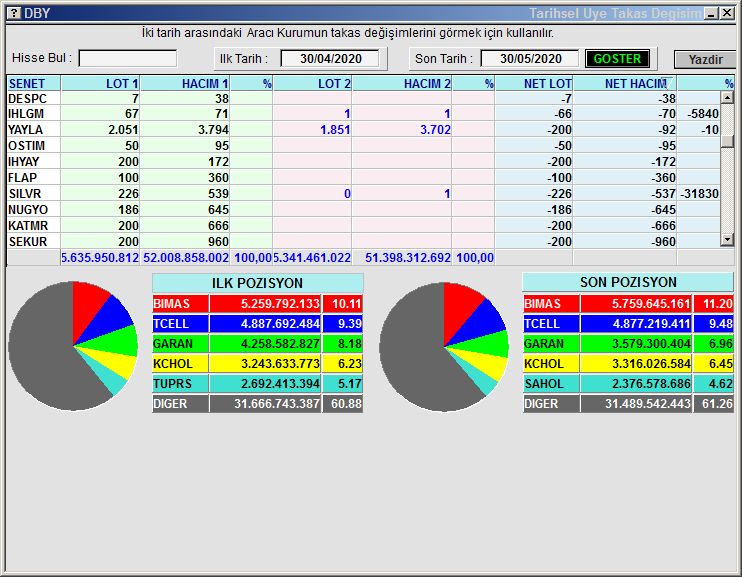
Task: Click total HACIM 1 value 52.008.858.002
Action: tap(186, 258)
